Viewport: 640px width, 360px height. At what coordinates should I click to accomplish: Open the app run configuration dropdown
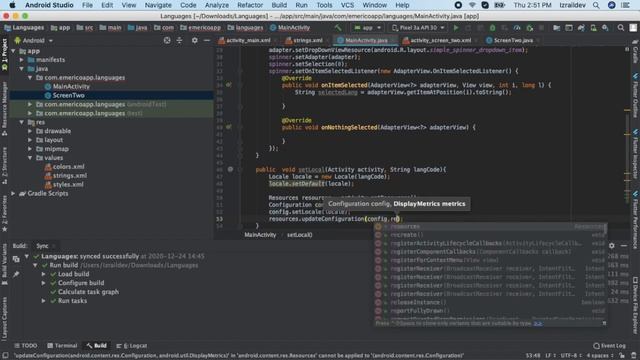(368, 28)
